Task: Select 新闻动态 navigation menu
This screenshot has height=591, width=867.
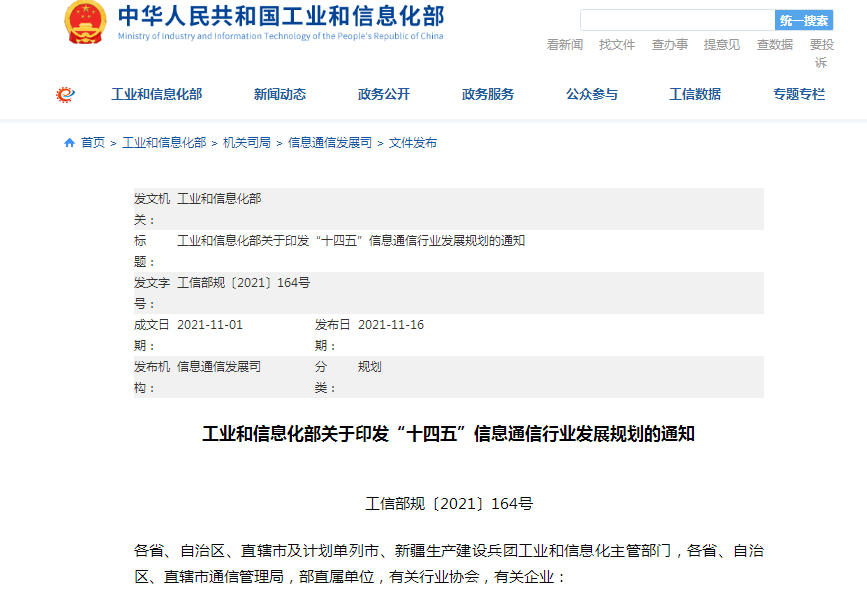Action: [x=280, y=94]
